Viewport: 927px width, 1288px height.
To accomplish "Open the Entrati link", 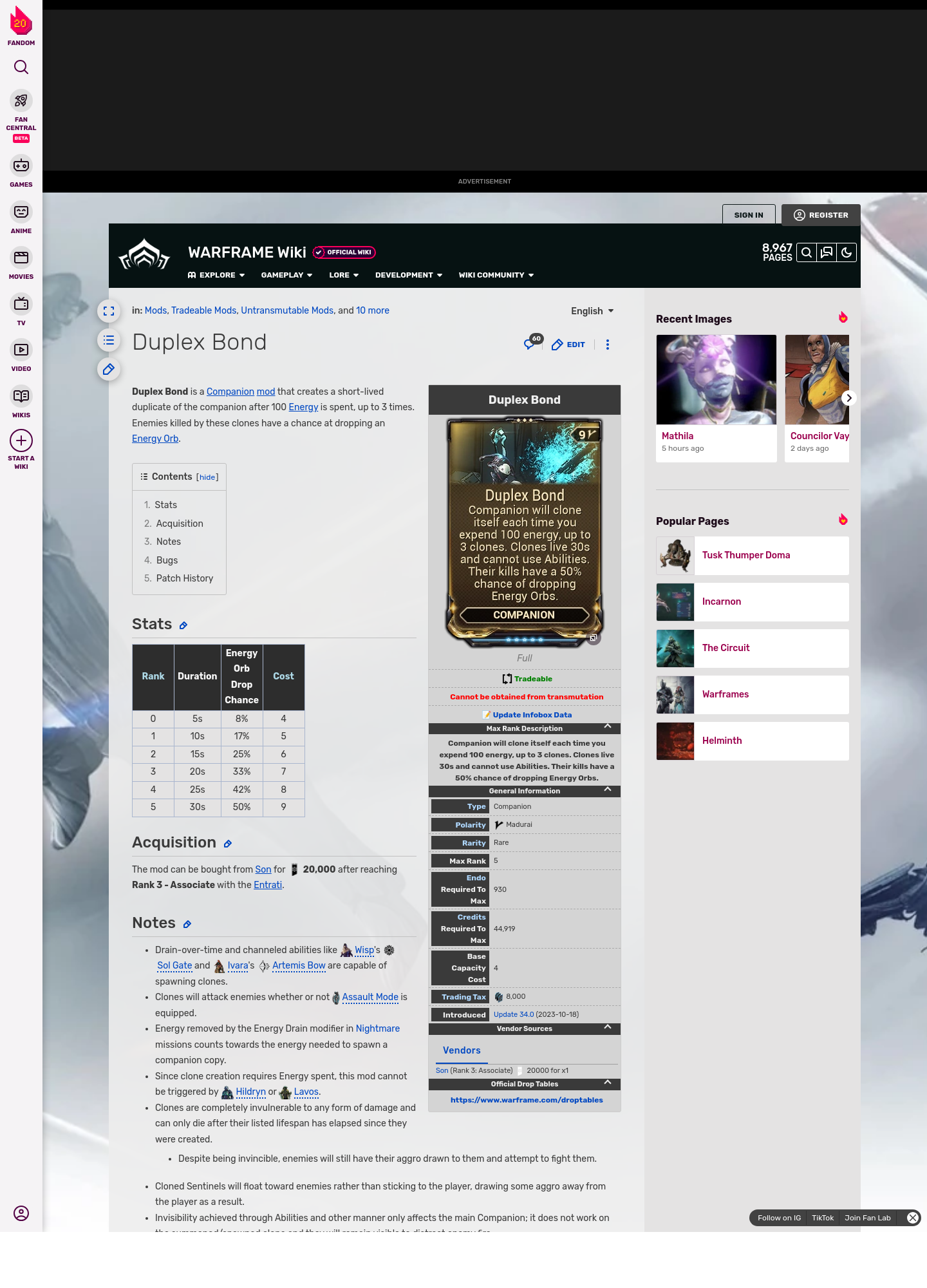I will [268, 885].
